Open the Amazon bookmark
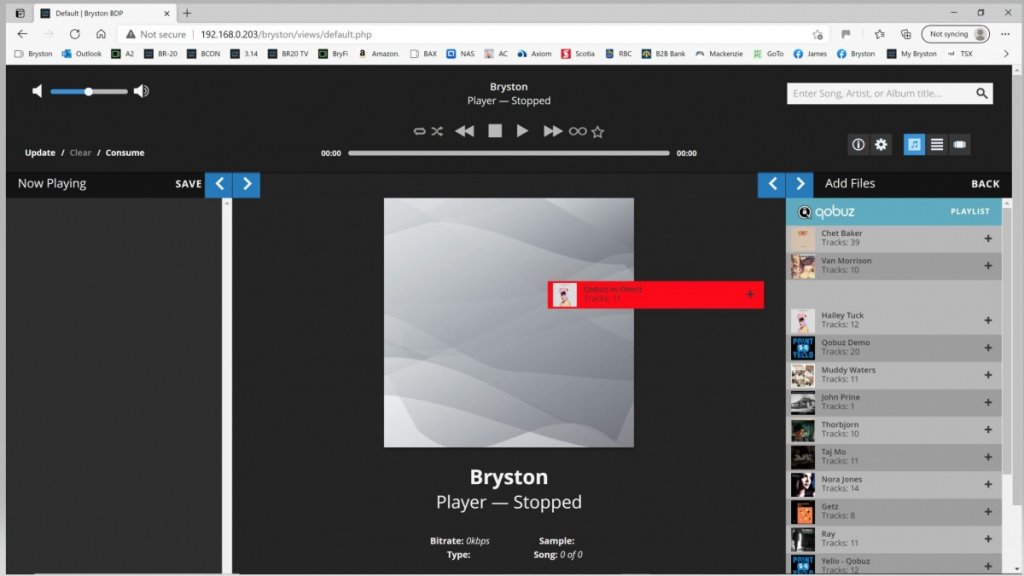1024x576 pixels. pyautogui.click(x=379, y=54)
